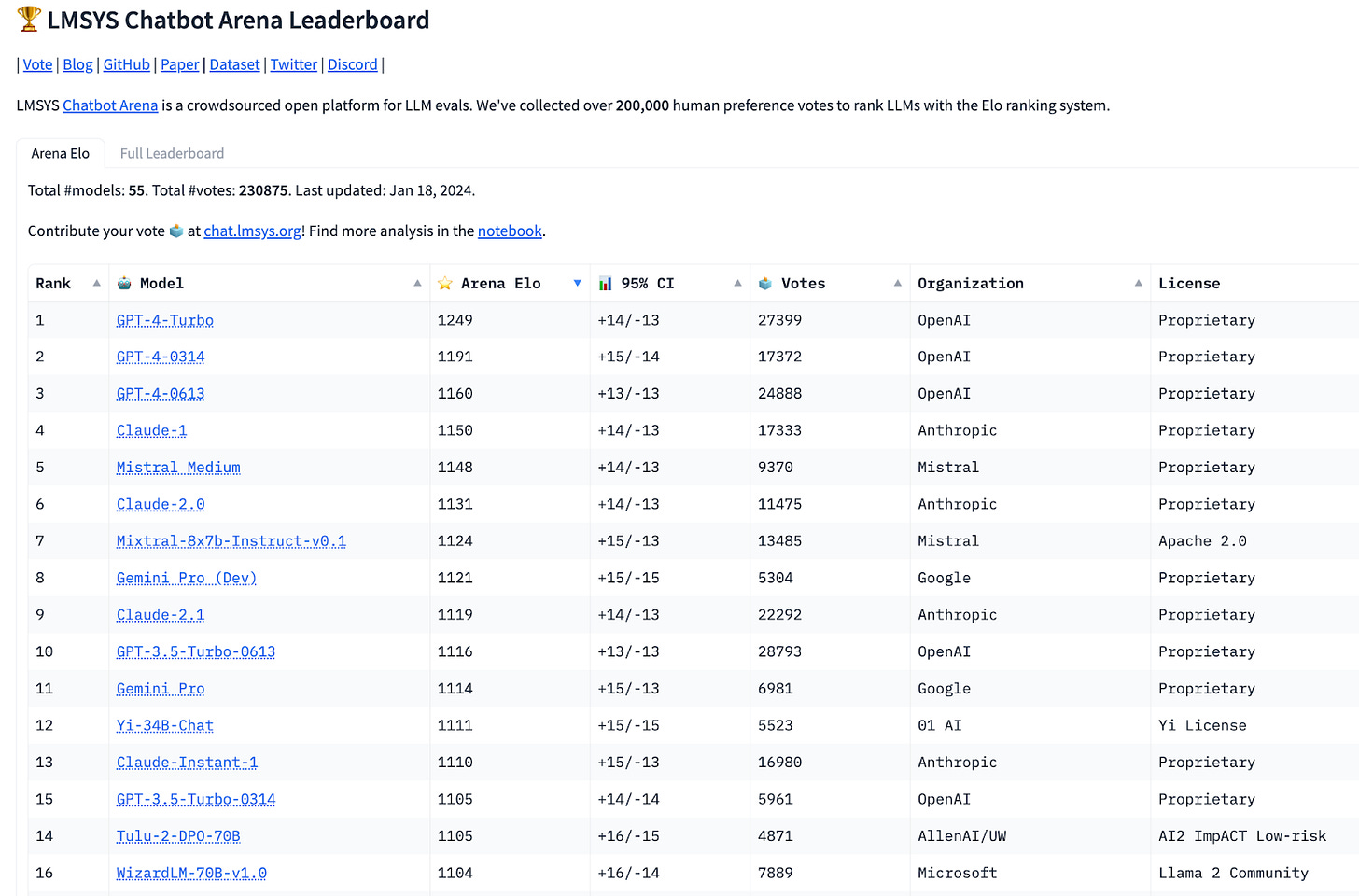Open the GitHub link
Screen dimensions: 1359x896
pos(126,64)
